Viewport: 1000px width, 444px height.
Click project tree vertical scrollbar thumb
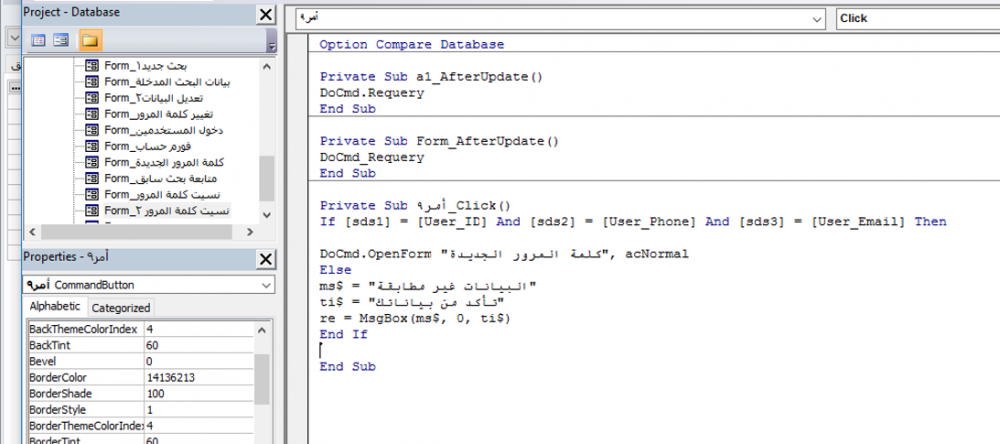267,179
